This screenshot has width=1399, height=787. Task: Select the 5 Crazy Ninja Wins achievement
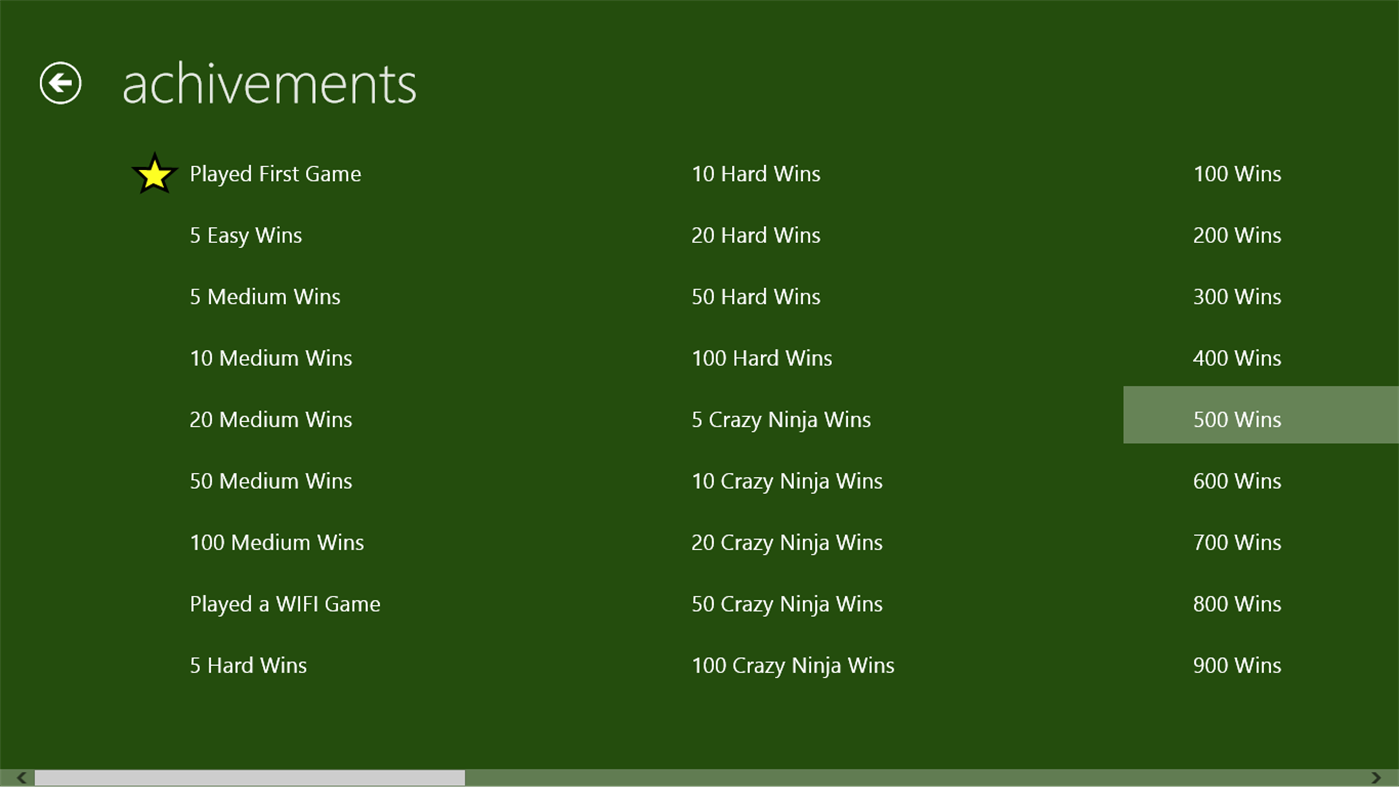pyautogui.click(x=781, y=419)
